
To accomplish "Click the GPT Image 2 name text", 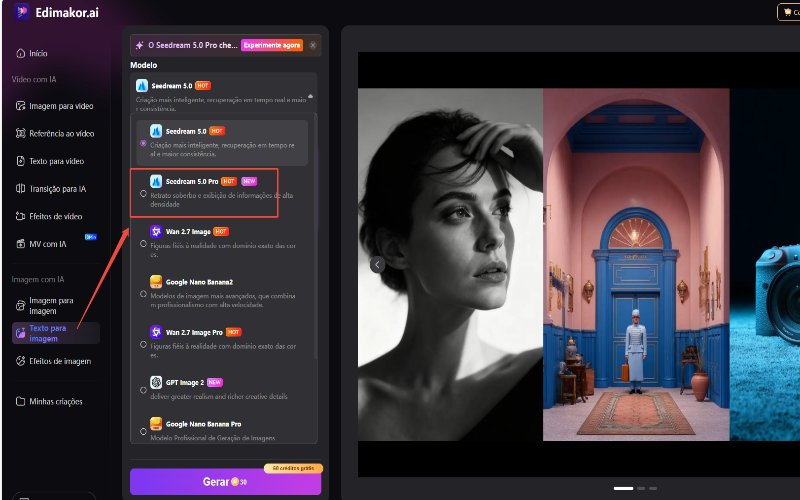I will tap(185, 382).
